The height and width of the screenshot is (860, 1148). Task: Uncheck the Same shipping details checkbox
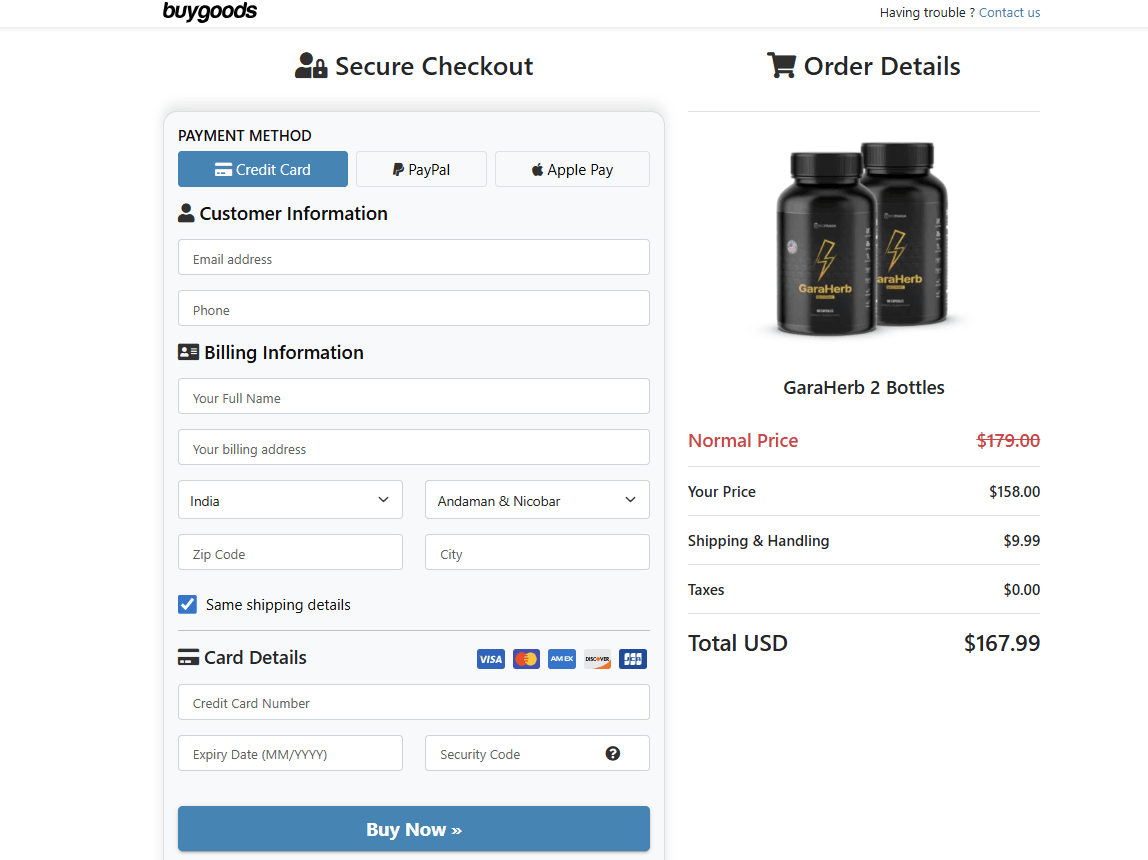[187, 604]
